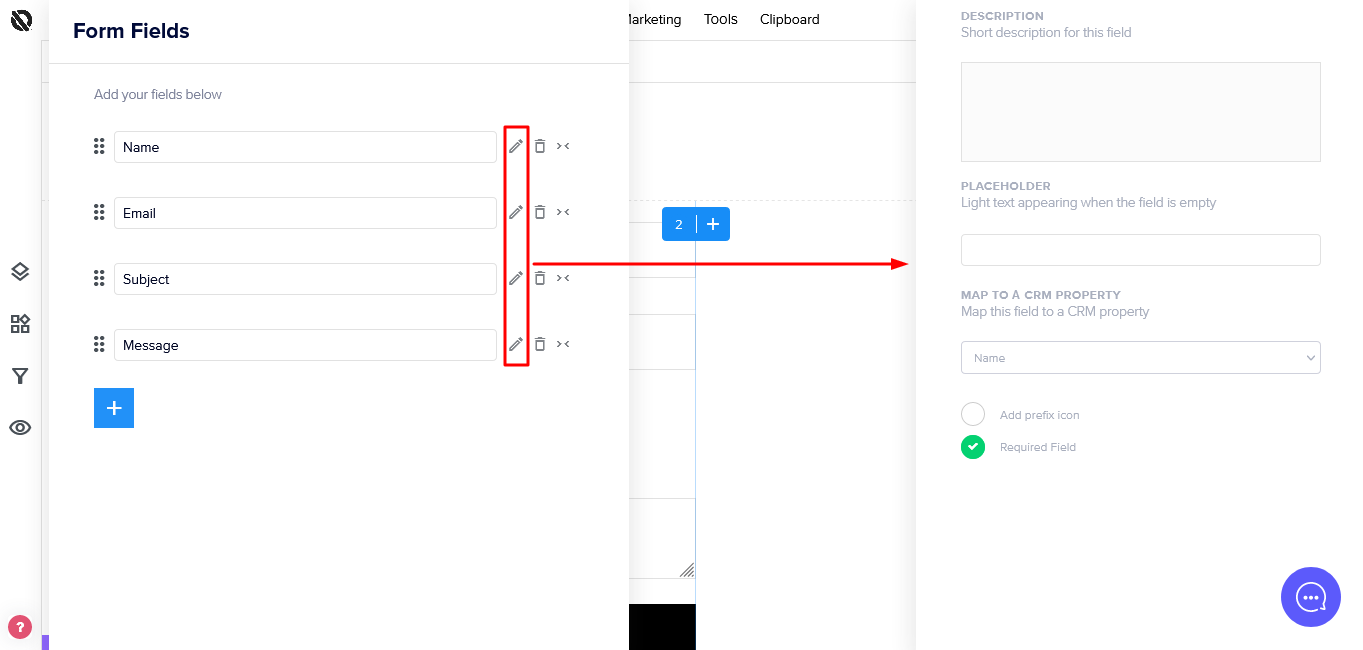Uncheck the Required Field option

coord(973,447)
